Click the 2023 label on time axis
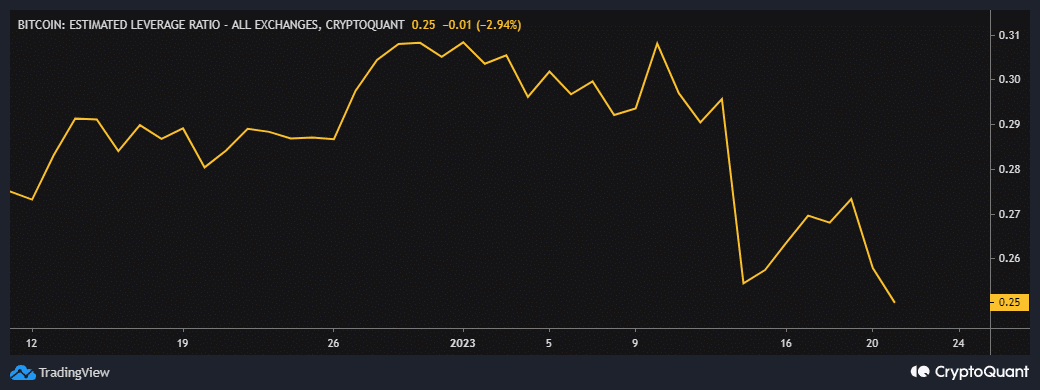The height and width of the screenshot is (390, 1040). click(462, 343)
